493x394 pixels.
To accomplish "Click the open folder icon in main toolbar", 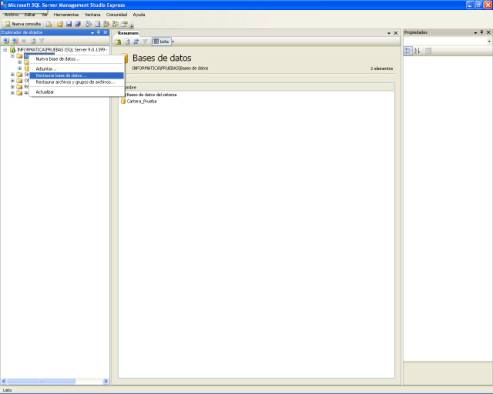I will click(x=60, y=24).
